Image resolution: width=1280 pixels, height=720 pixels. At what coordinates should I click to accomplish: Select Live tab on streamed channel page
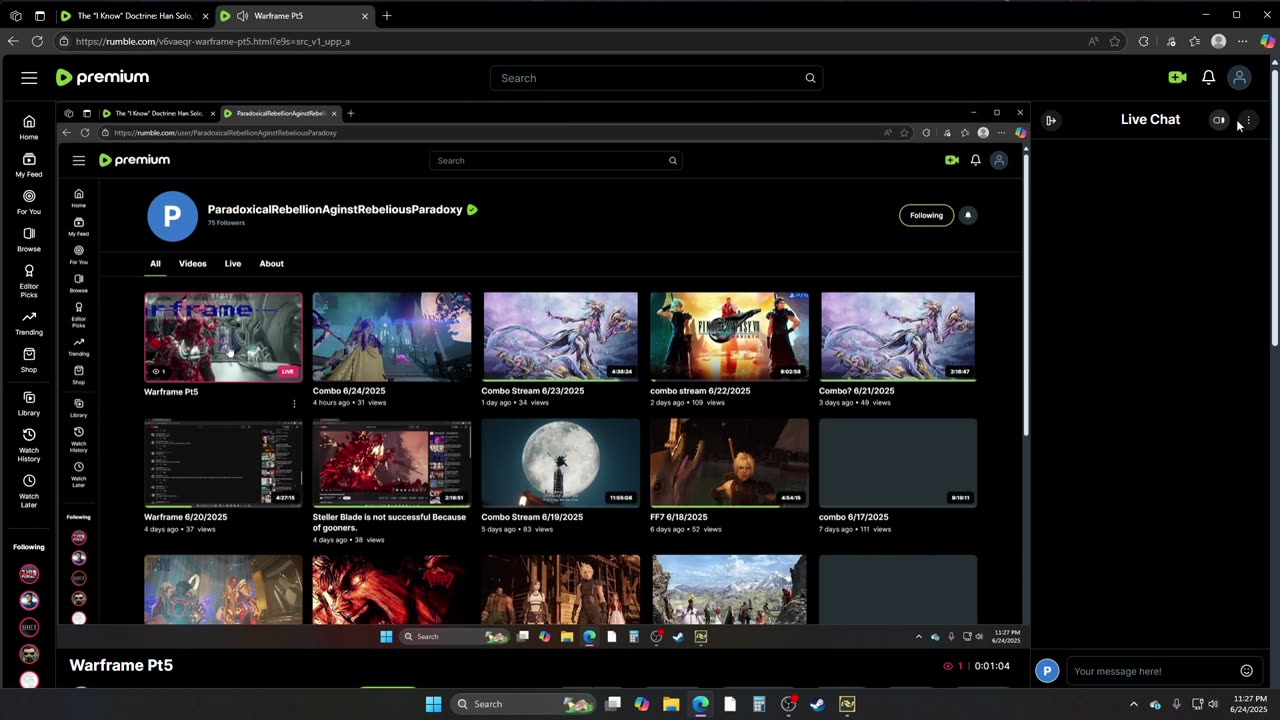233,264
